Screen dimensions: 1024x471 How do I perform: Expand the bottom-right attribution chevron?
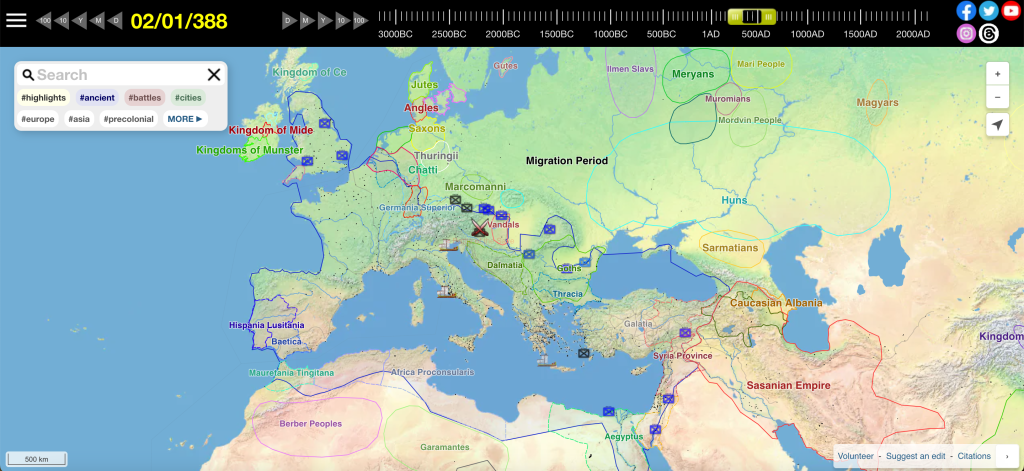tap(1006, 456)
